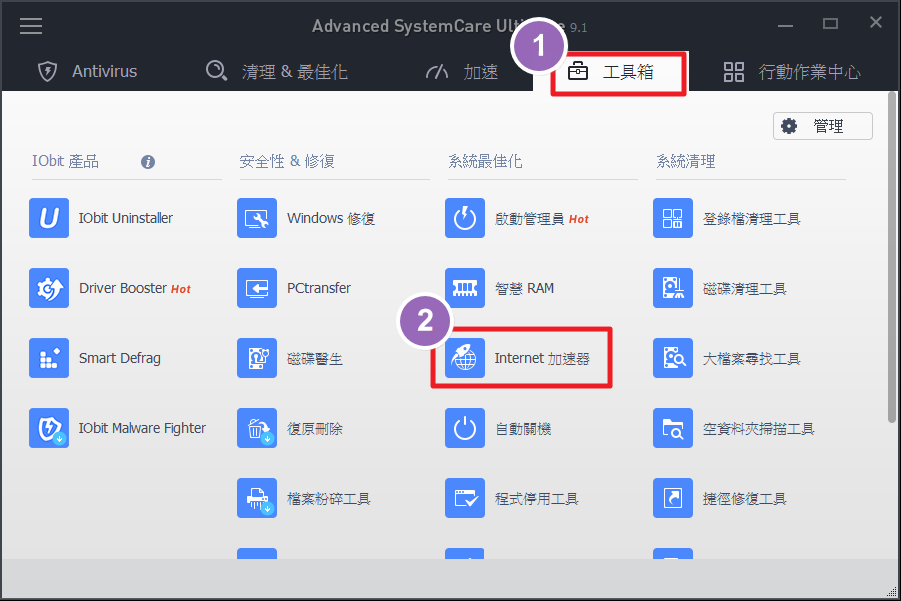The width and height of the screenshot is (901, 601).
Task: Open 啟動管理員 startup manager icon
Action: click(465, 218)
